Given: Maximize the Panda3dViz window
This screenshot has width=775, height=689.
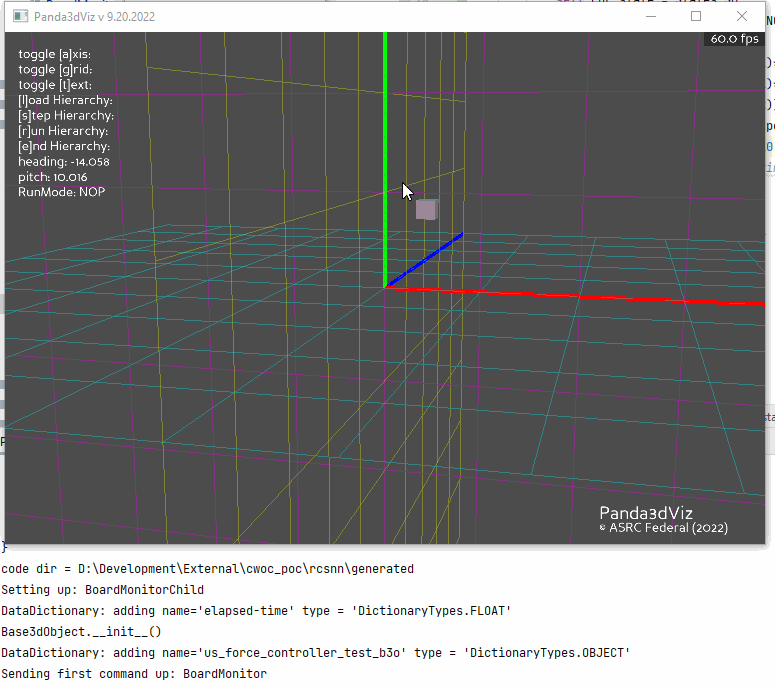Looking at the screenshot, I should pos(696,16).
